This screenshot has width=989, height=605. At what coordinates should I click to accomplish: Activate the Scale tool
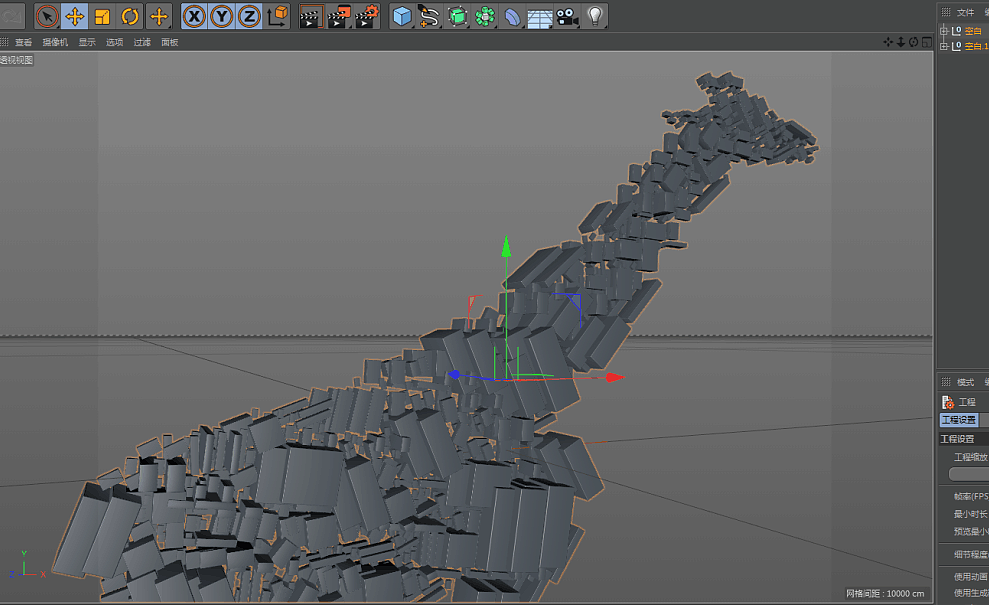coord(102,16)
